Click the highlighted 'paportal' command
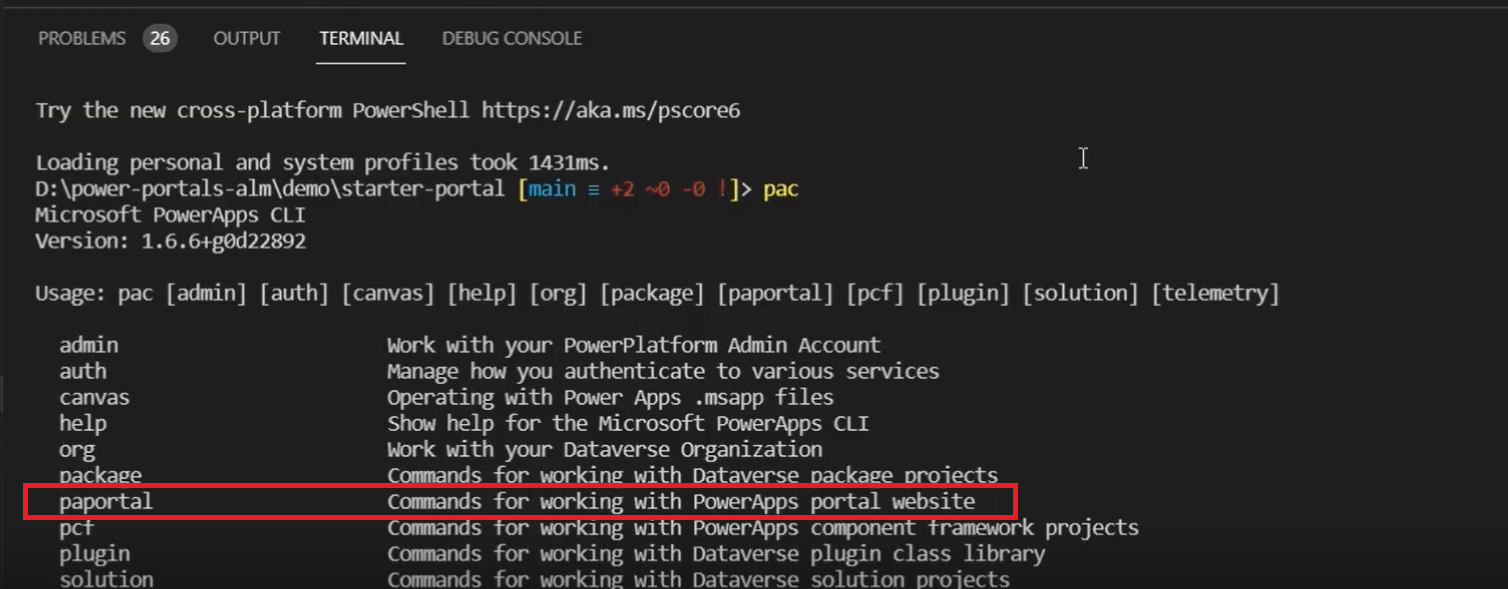The image size is (1508, 589). pyautogui.click(x=106, y=501)
